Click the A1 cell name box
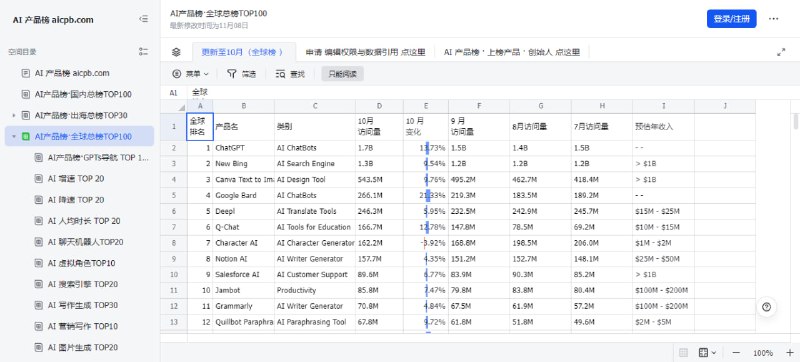This screenshot has width=800, height=362. pos(173,93)
